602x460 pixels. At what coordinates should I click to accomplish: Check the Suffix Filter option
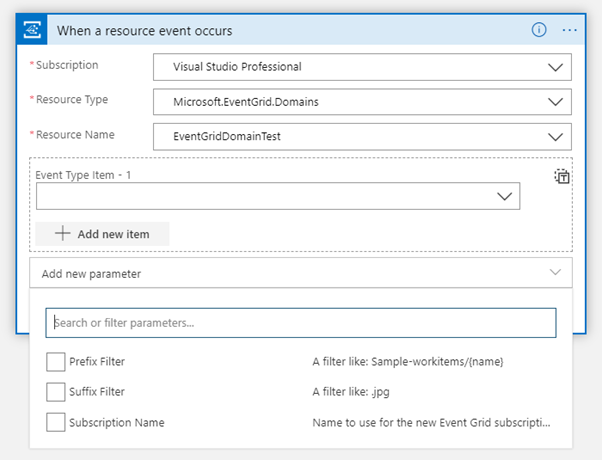point(55,392)
